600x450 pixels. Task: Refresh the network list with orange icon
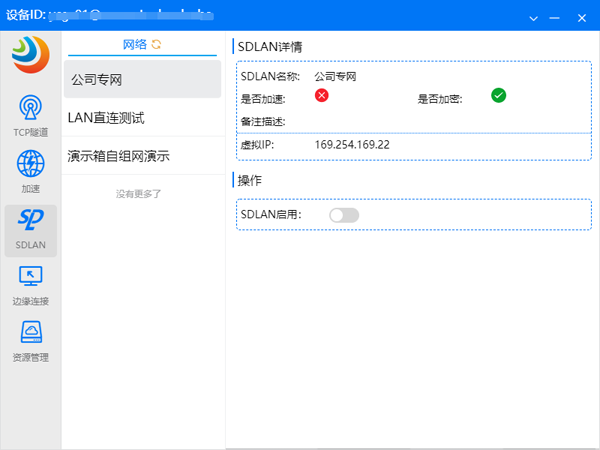coord(156,44)
